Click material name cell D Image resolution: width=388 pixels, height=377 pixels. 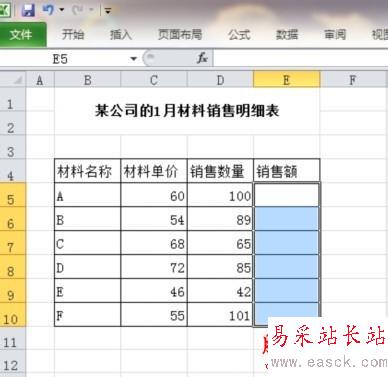pos(88,267)
